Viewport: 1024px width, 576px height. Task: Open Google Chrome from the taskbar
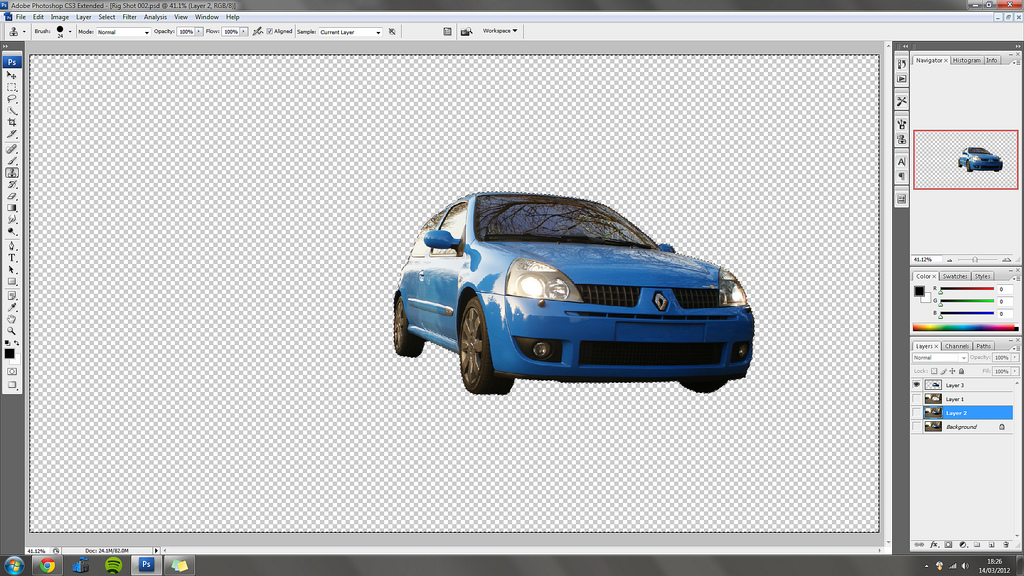(x=46, y=565)
